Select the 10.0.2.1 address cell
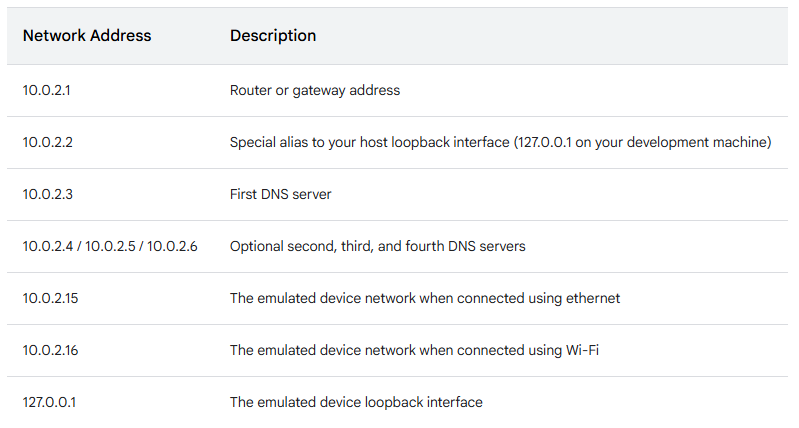This screenshot has height=428, width=799. tap(46, 90)
